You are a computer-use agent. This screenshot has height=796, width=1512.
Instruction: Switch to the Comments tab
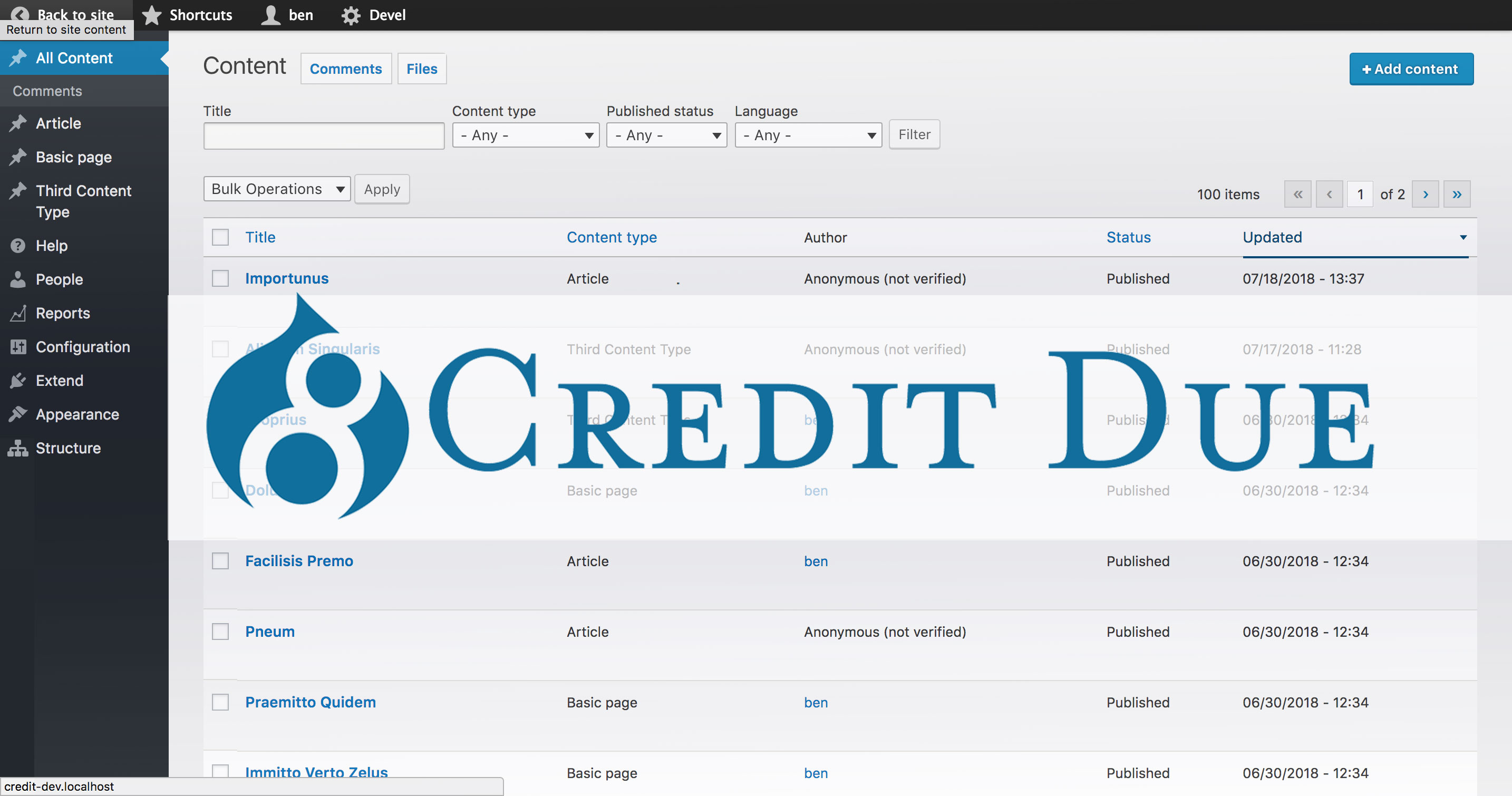(x=346, y=68)
